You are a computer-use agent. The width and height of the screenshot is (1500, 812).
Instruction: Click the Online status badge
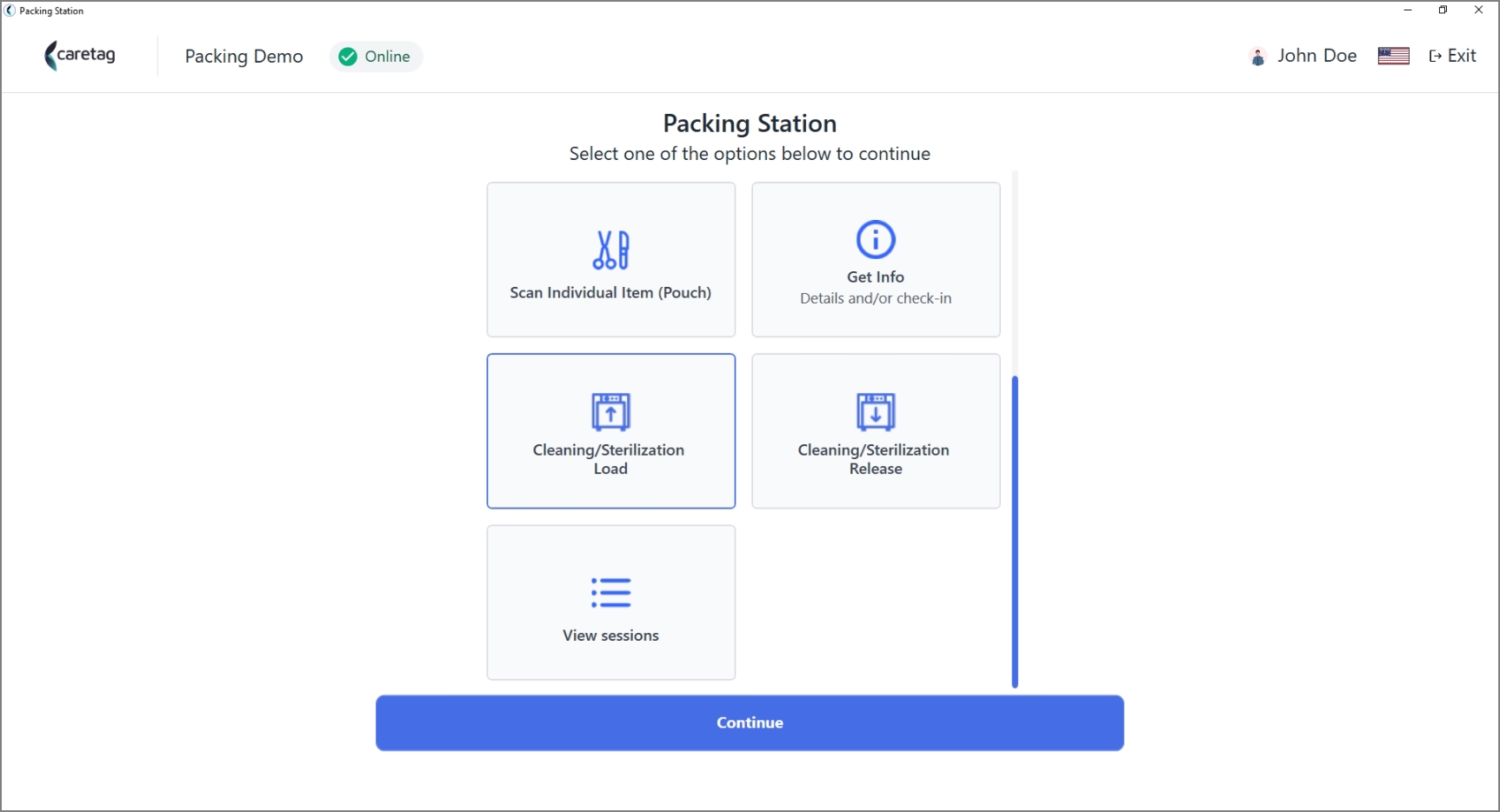coord(376,57)
